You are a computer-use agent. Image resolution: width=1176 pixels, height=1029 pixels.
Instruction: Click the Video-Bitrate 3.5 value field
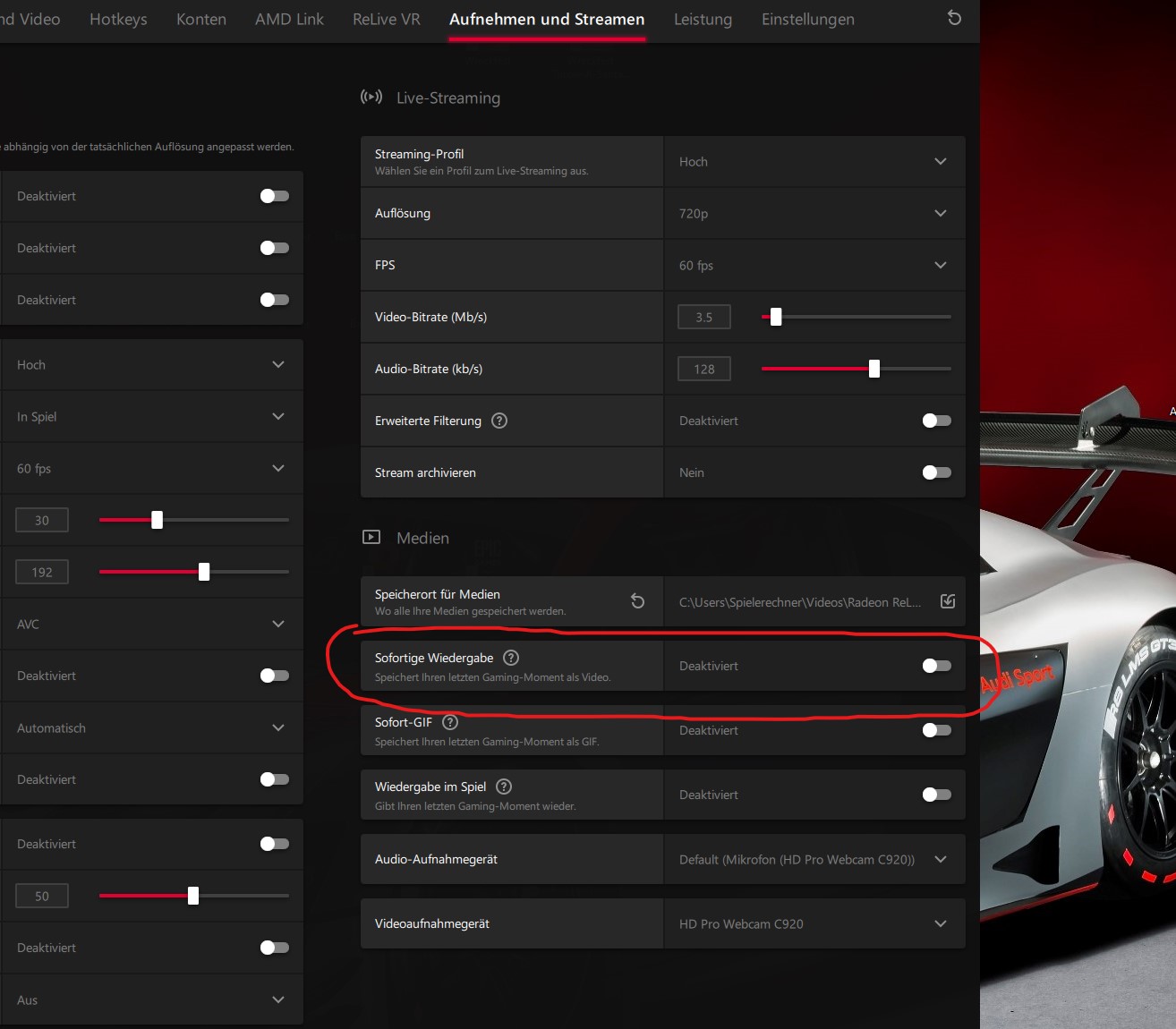click(704, 317)
